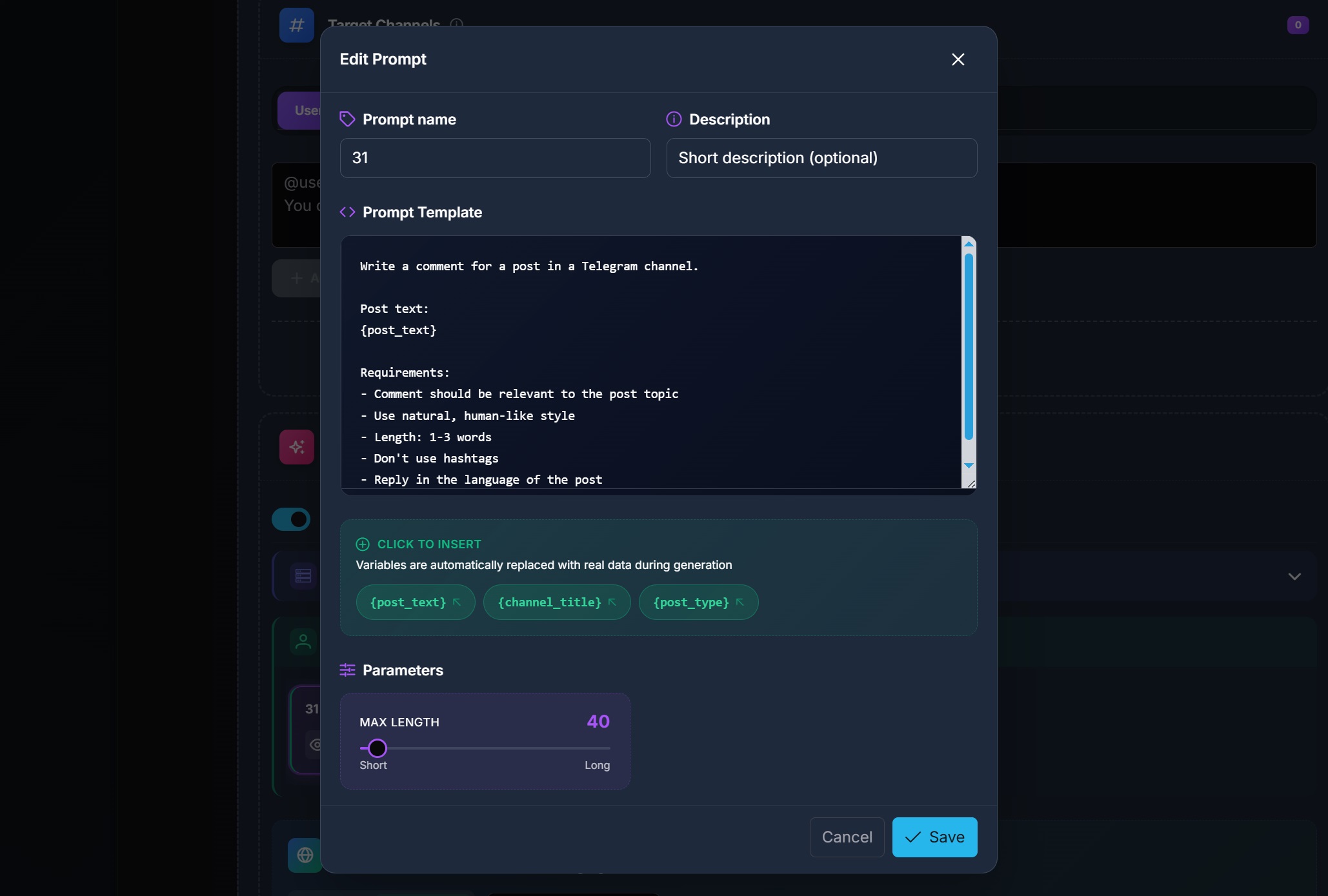The image size is (1328, 896).
Task: Insert the {channel_title} variable
Action: tap(557, 602)
